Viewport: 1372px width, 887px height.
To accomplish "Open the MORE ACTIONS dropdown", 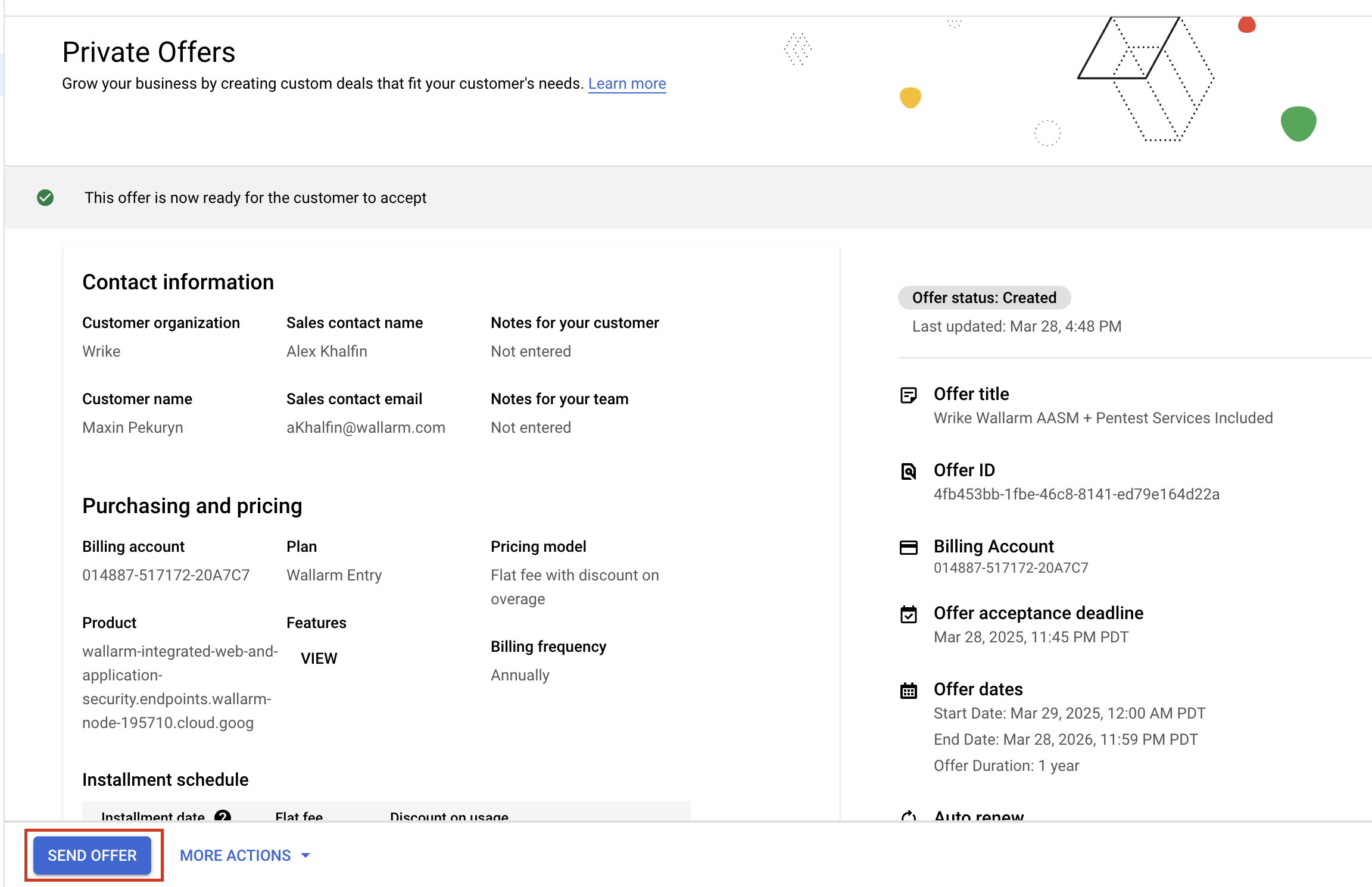I will coord(245,855).
